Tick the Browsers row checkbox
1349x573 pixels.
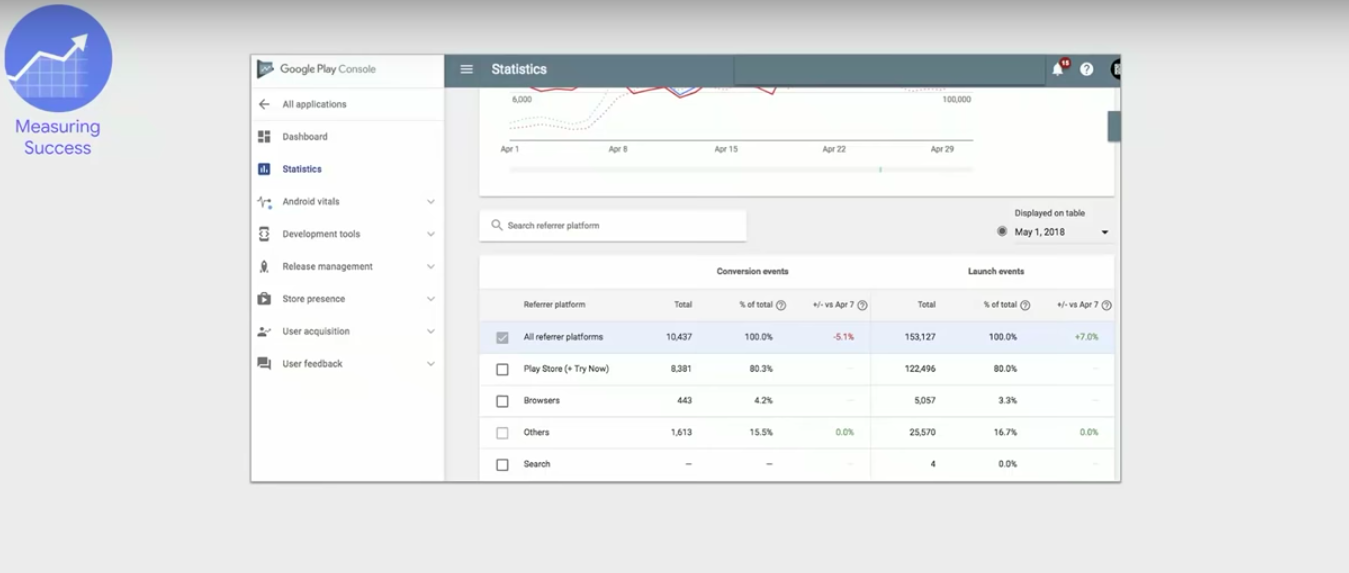pyautogui.click(x=502, y=401)
